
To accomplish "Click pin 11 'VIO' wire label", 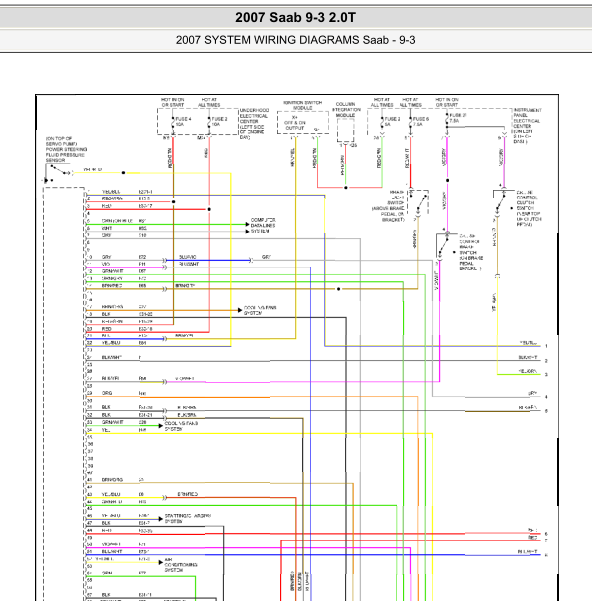I will coord(106,264).
